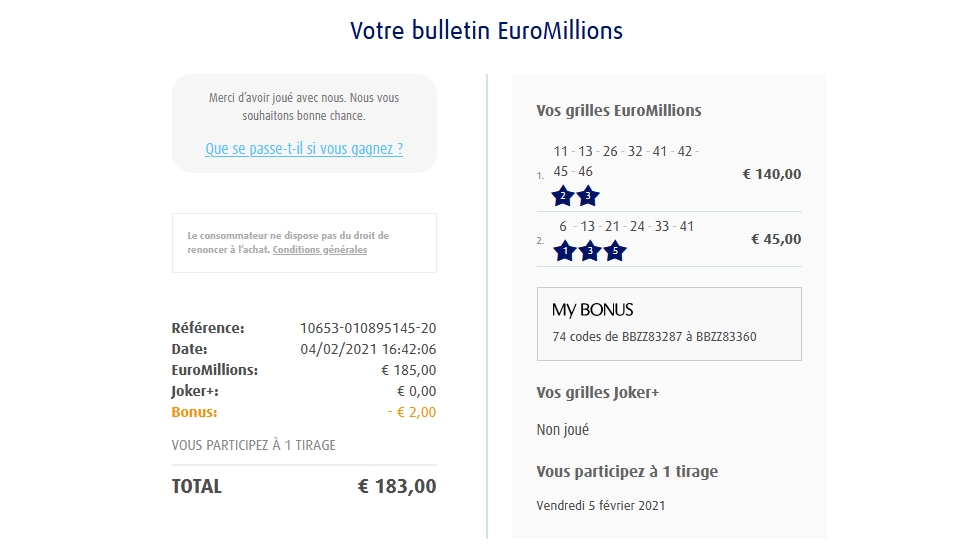Viewport: 973px width, 548px height.
Task: Click star number 3 in the second grid
Action: click(589, 251)
